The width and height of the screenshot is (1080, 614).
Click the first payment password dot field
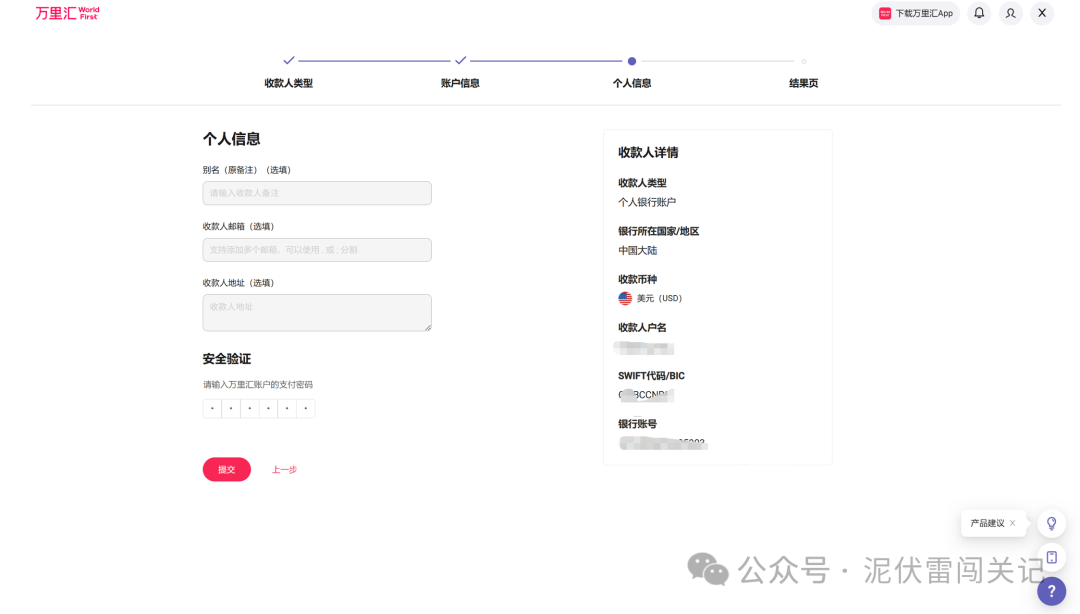[211, 408]
